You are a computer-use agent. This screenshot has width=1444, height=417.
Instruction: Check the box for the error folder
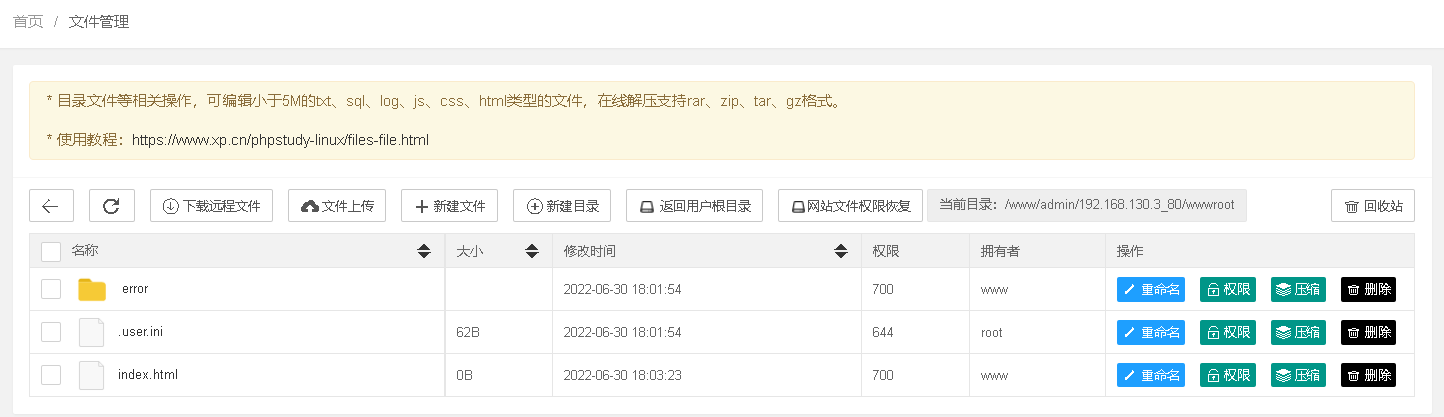pyautogui.click(x=51, y=289)
